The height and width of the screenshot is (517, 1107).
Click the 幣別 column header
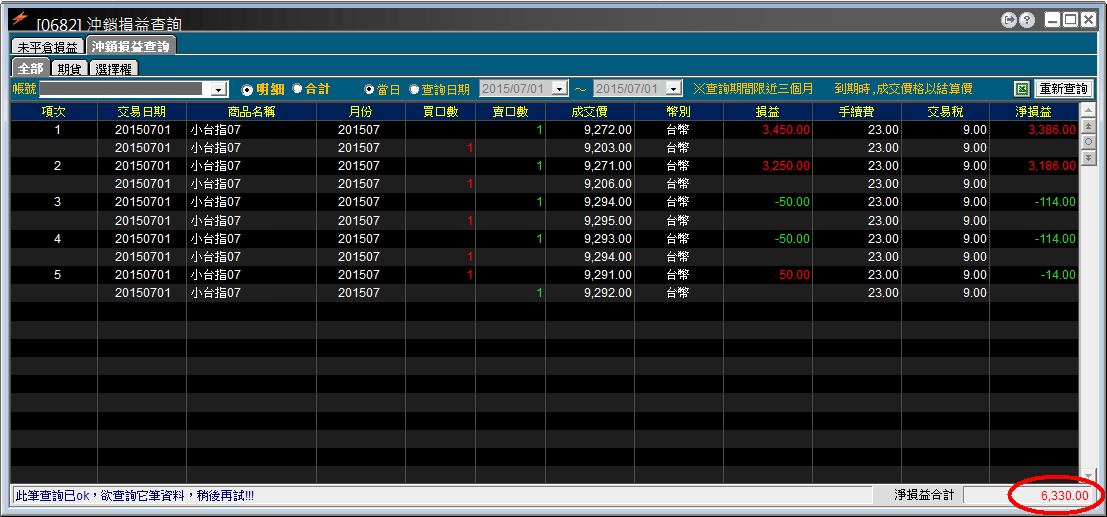pos(678,112)
